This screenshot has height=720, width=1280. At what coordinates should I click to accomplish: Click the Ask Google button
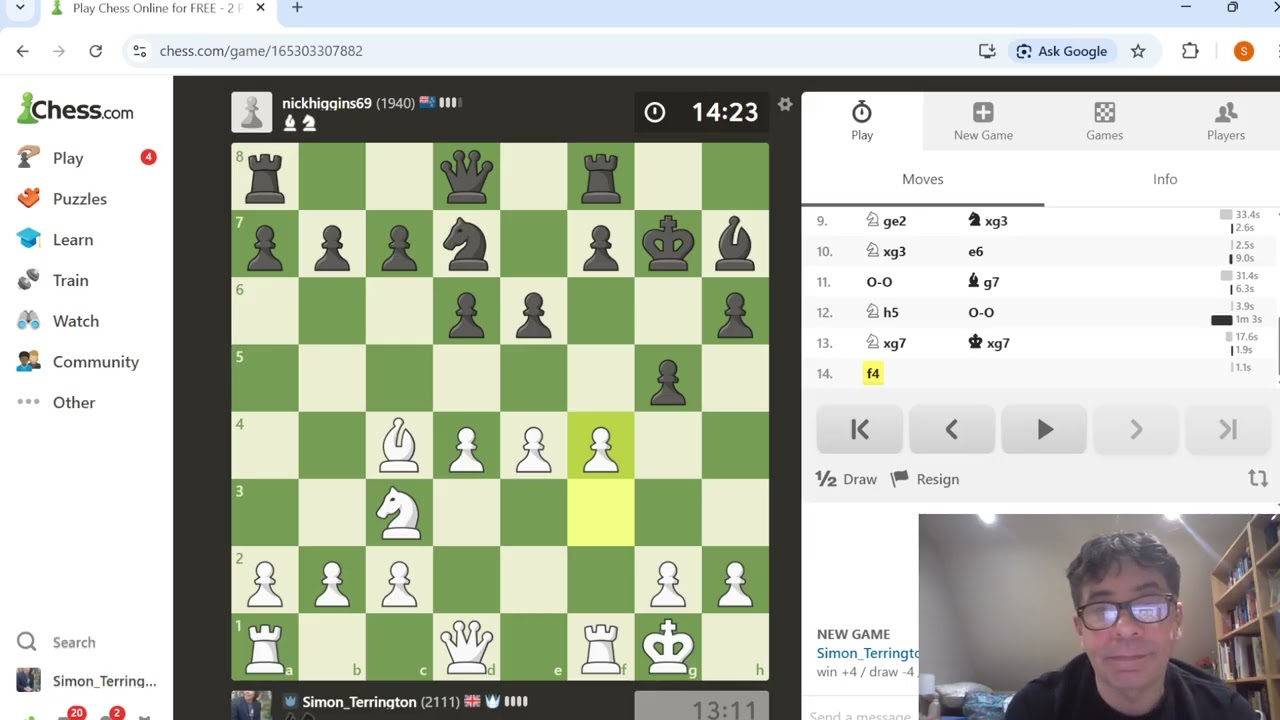[1061, 51]
